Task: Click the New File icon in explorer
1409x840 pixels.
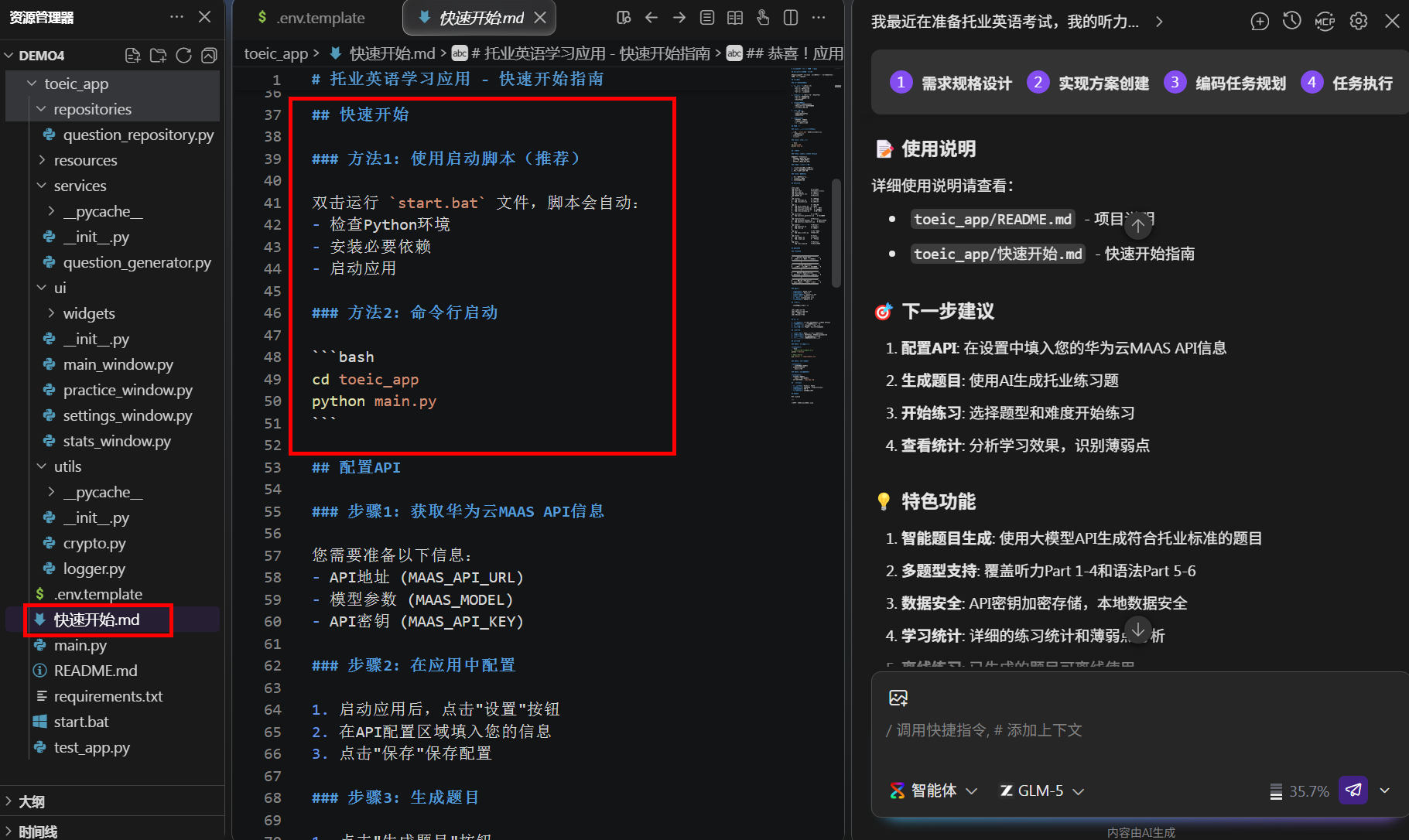Action: tap(132, 56)
